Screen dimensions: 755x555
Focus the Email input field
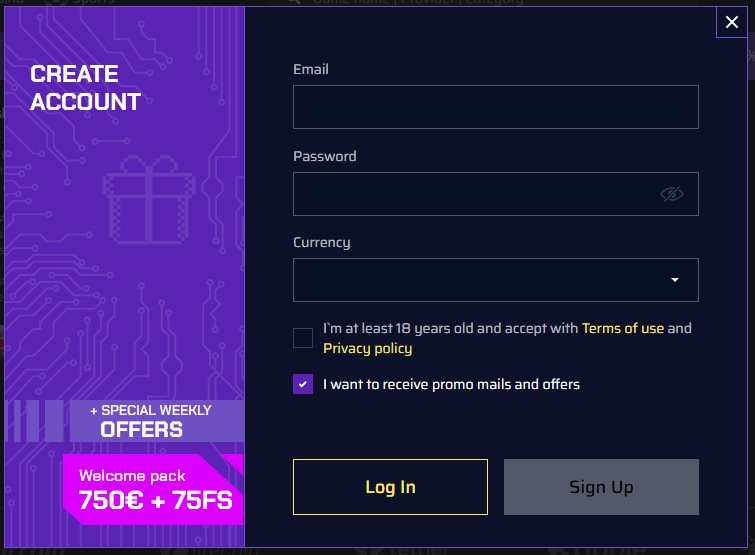click(495, 107)
